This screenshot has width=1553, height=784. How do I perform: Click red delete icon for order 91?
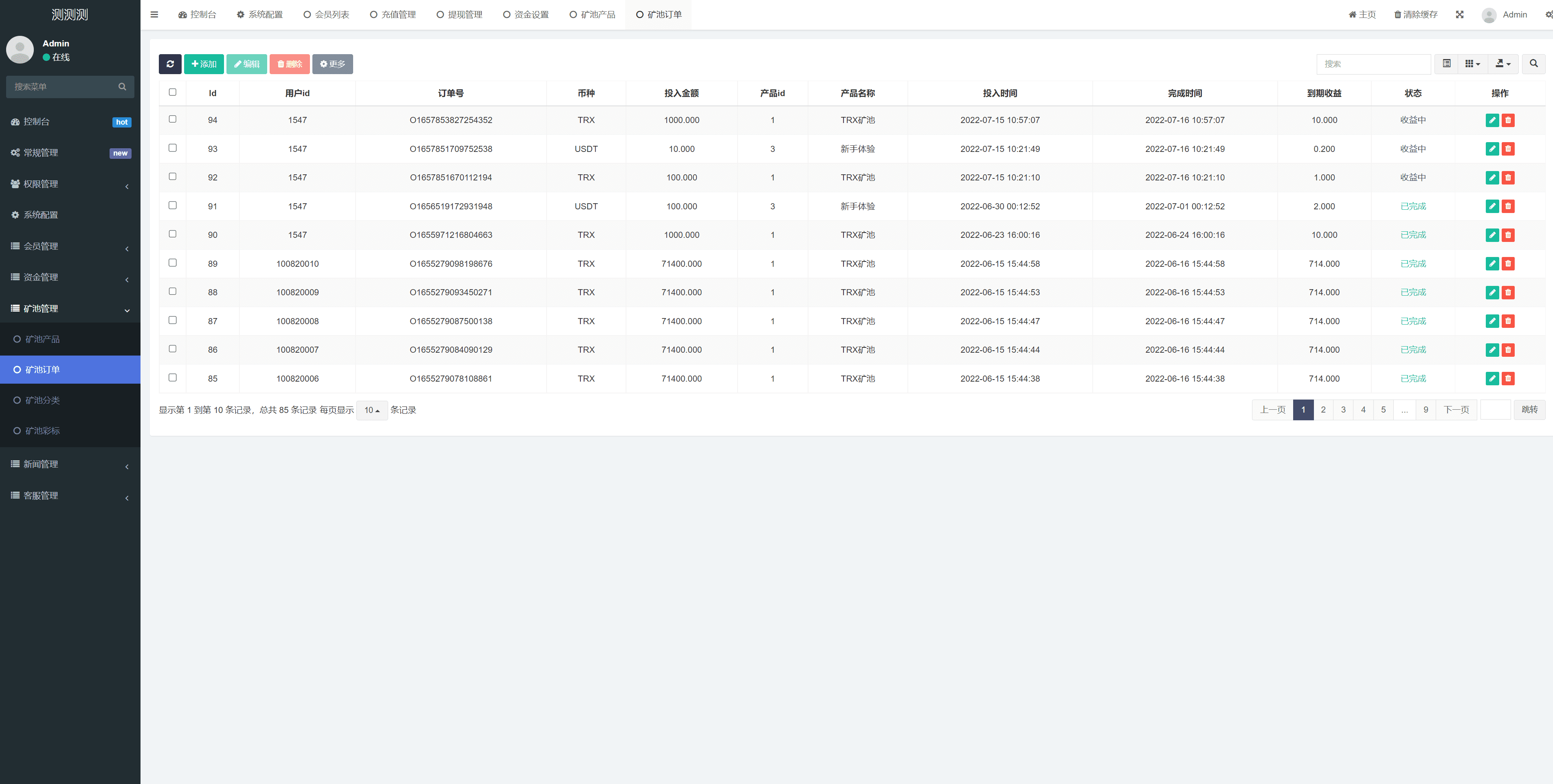1508,206
